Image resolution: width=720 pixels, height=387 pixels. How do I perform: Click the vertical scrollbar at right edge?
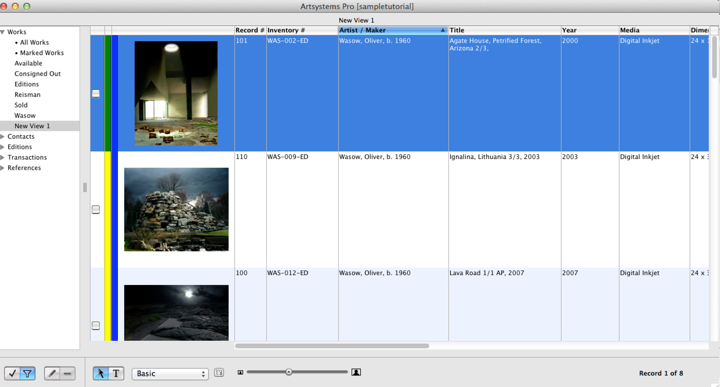tap(714, 56)
